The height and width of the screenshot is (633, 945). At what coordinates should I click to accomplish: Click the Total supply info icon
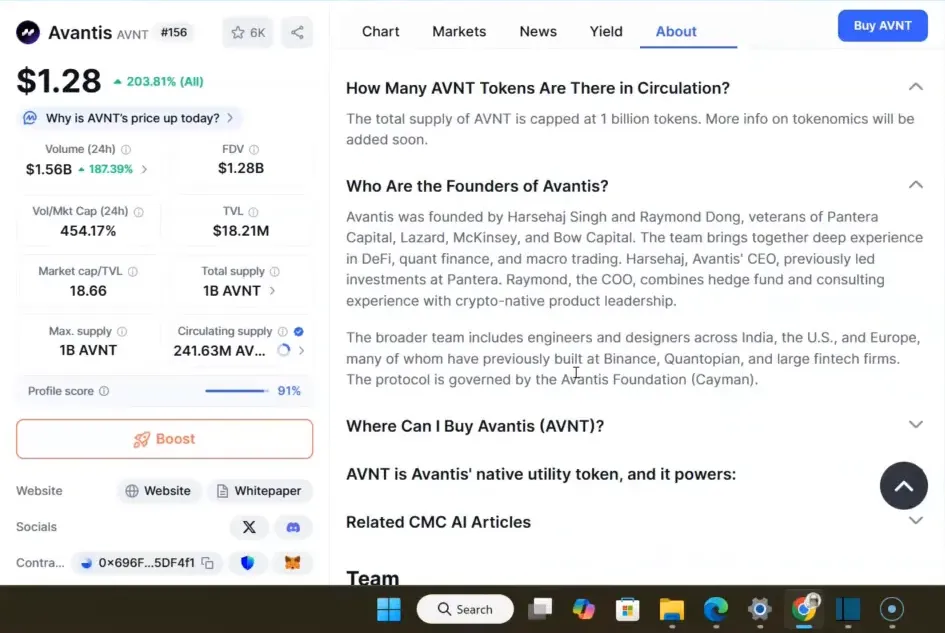pyautogui.click(x=275, y=272)
